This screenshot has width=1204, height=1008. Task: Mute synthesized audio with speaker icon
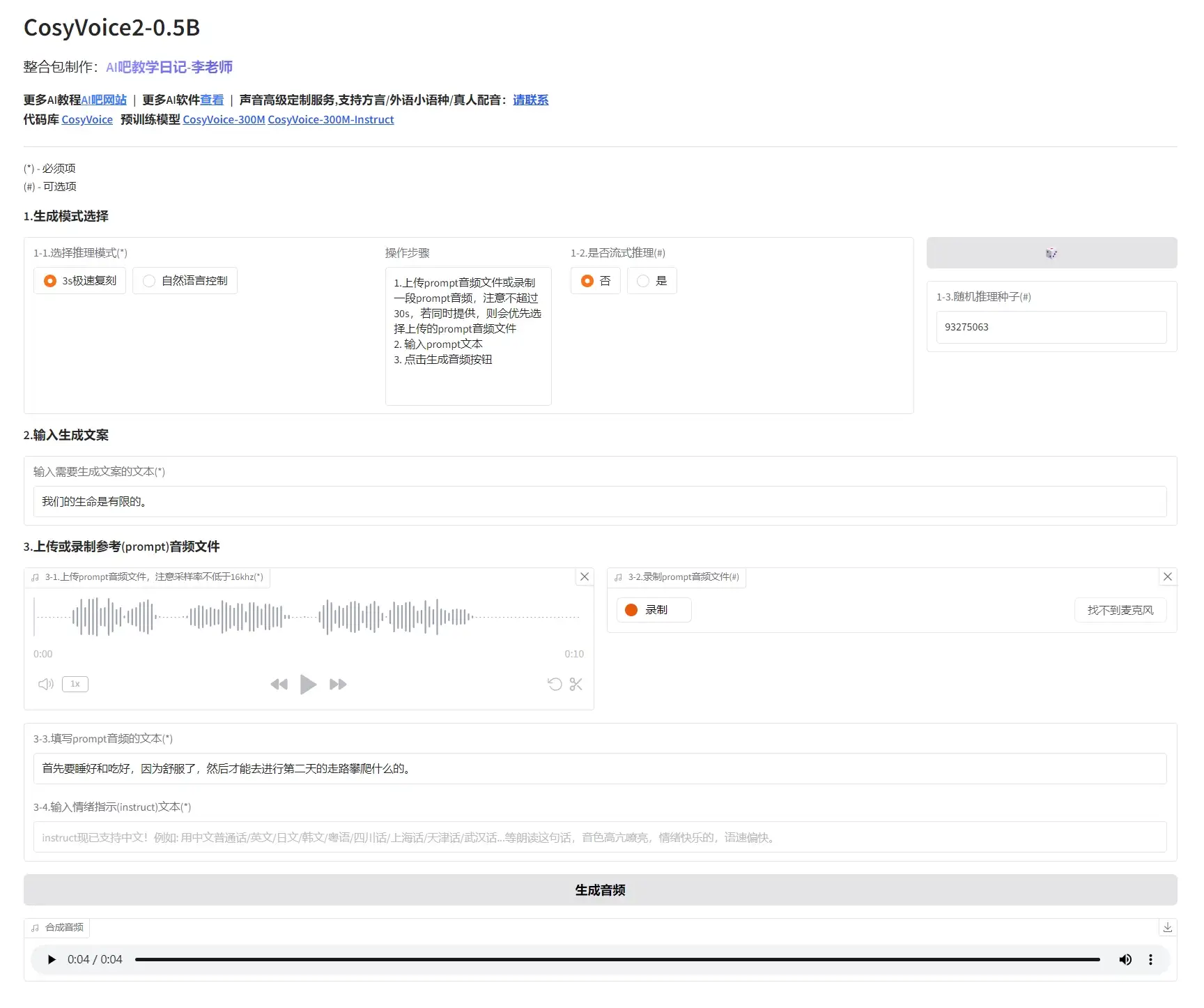[1125, 959]
